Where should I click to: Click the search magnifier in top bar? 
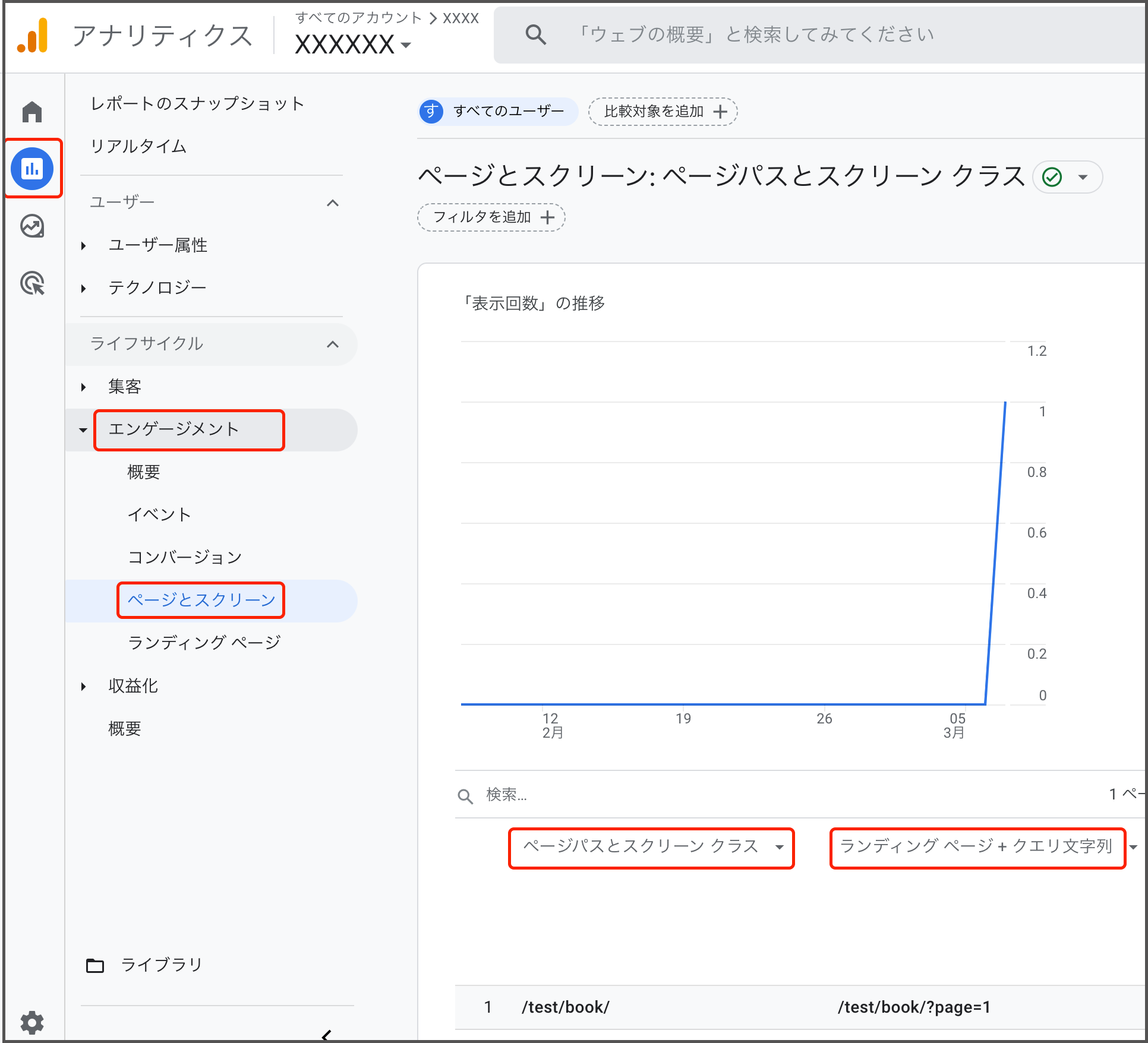535,34
